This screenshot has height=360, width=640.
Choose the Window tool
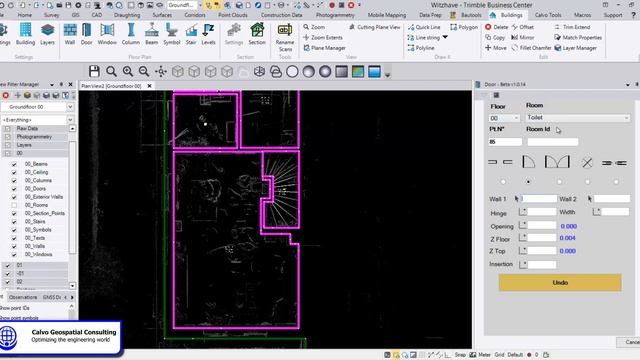point(107,34)
